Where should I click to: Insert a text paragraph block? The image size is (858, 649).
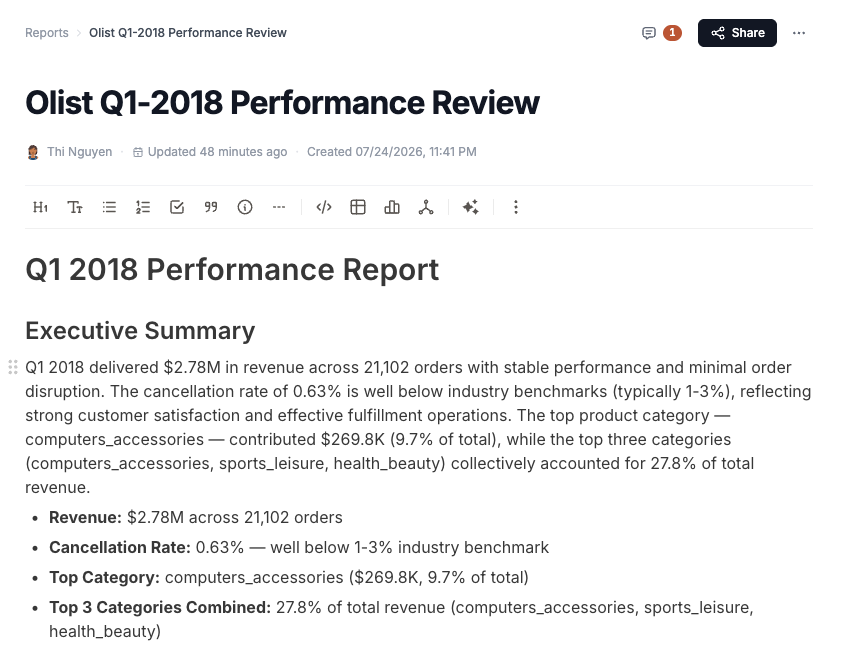click(75, 207)
